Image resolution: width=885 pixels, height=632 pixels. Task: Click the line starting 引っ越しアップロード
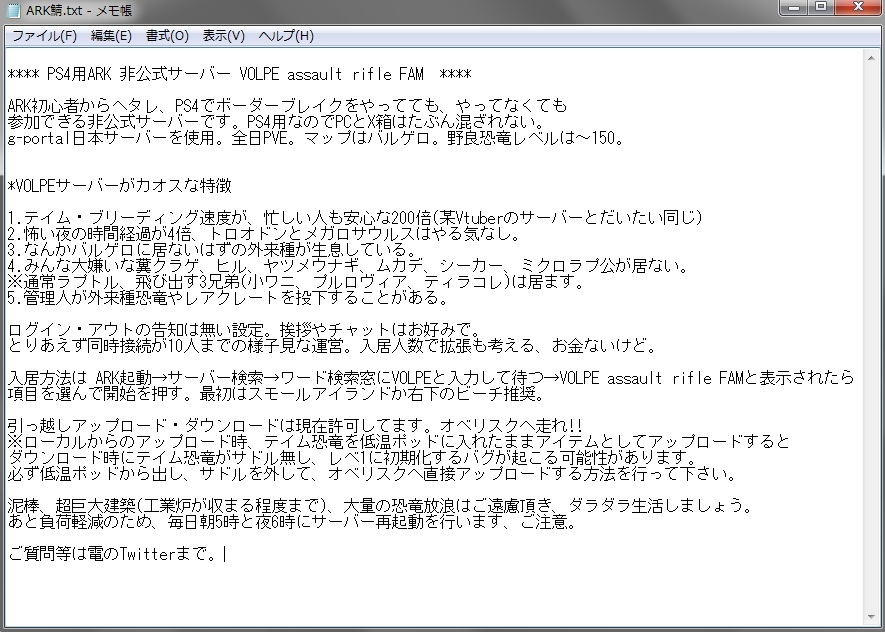coord(295,425)
